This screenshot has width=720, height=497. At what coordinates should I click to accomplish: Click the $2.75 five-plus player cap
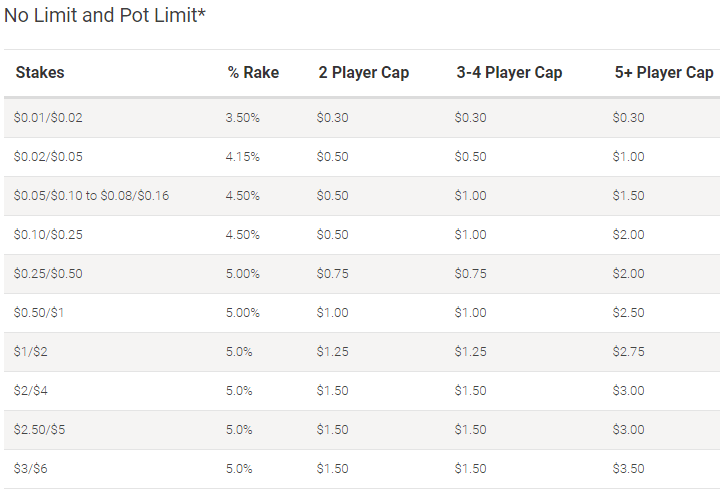[628, 352]
